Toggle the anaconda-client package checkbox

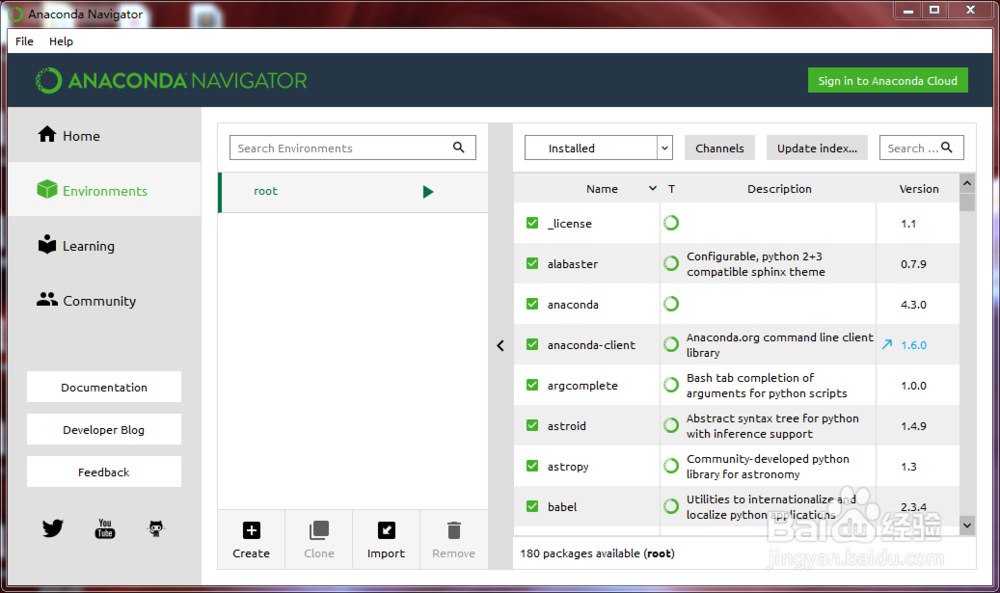[532, 344]
